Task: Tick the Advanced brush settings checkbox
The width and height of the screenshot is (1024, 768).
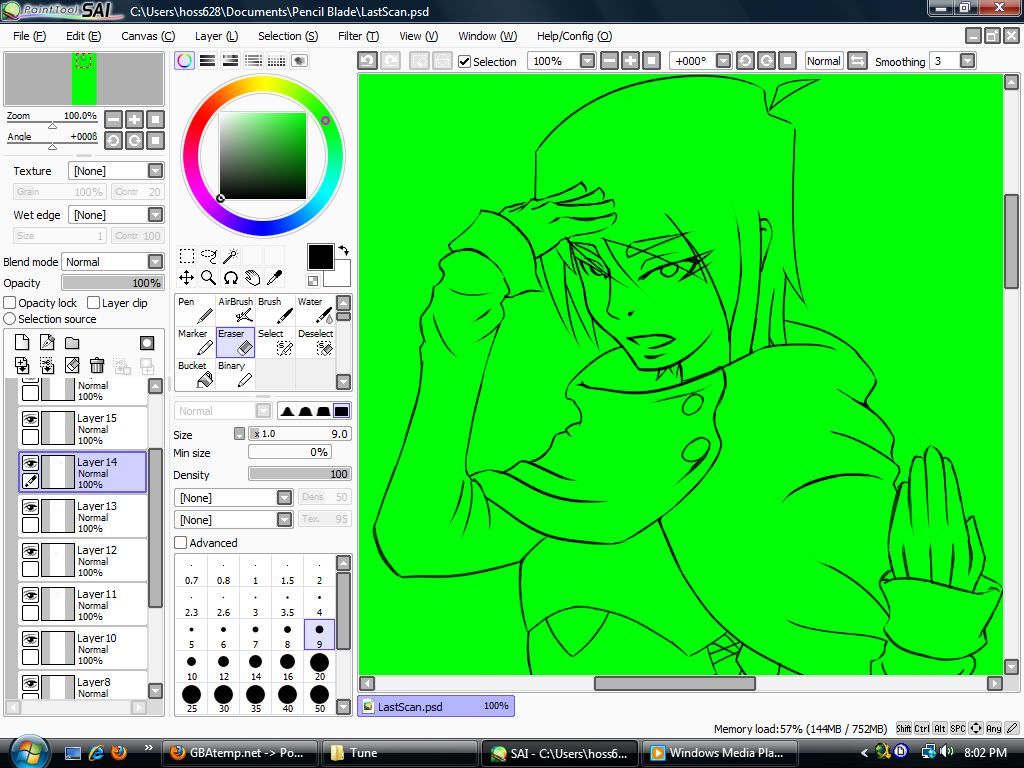Action: [x=181, y=543]
